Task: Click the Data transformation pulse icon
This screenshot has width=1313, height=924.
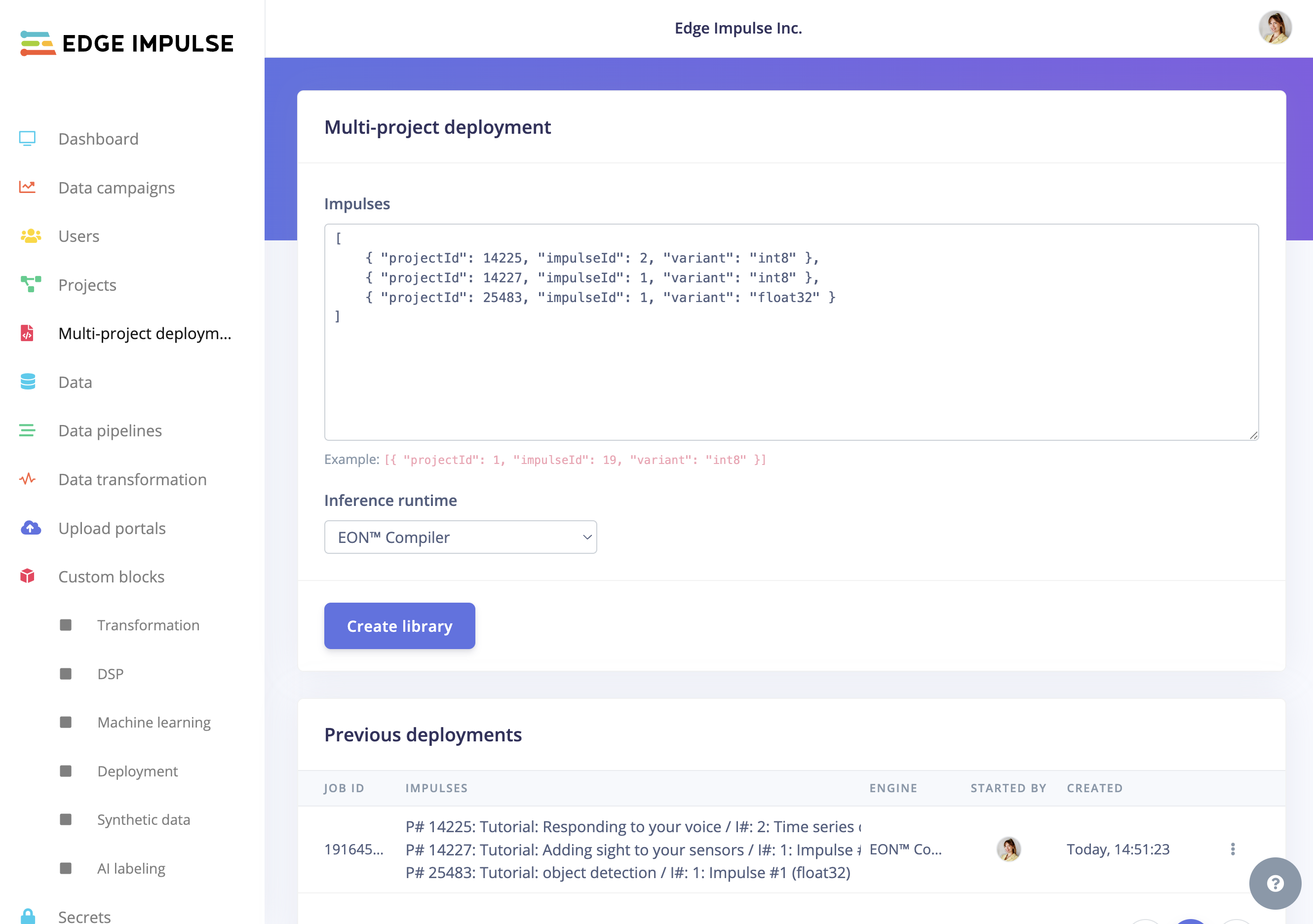Action: [28, 479]
